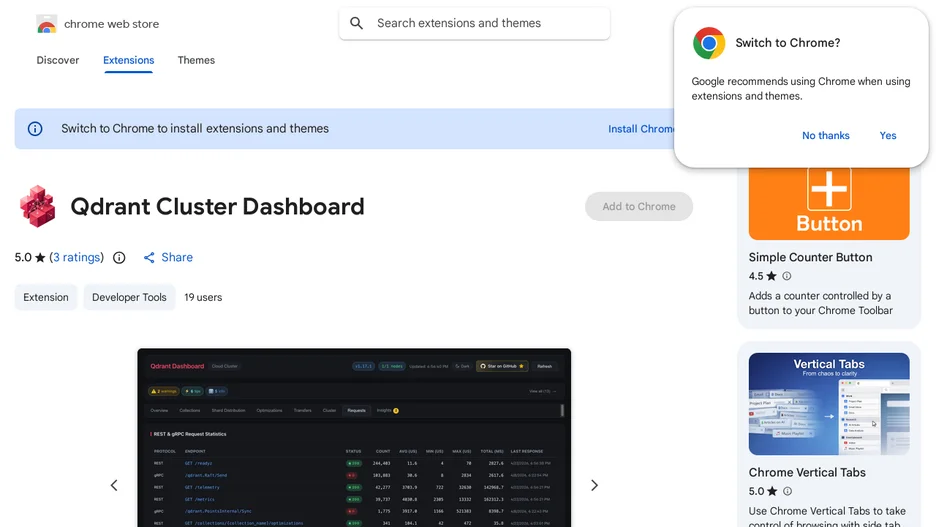This screenshot has height=527, width=936.
Task: Click the Search extensions and themes field
Action: point(475,23)
